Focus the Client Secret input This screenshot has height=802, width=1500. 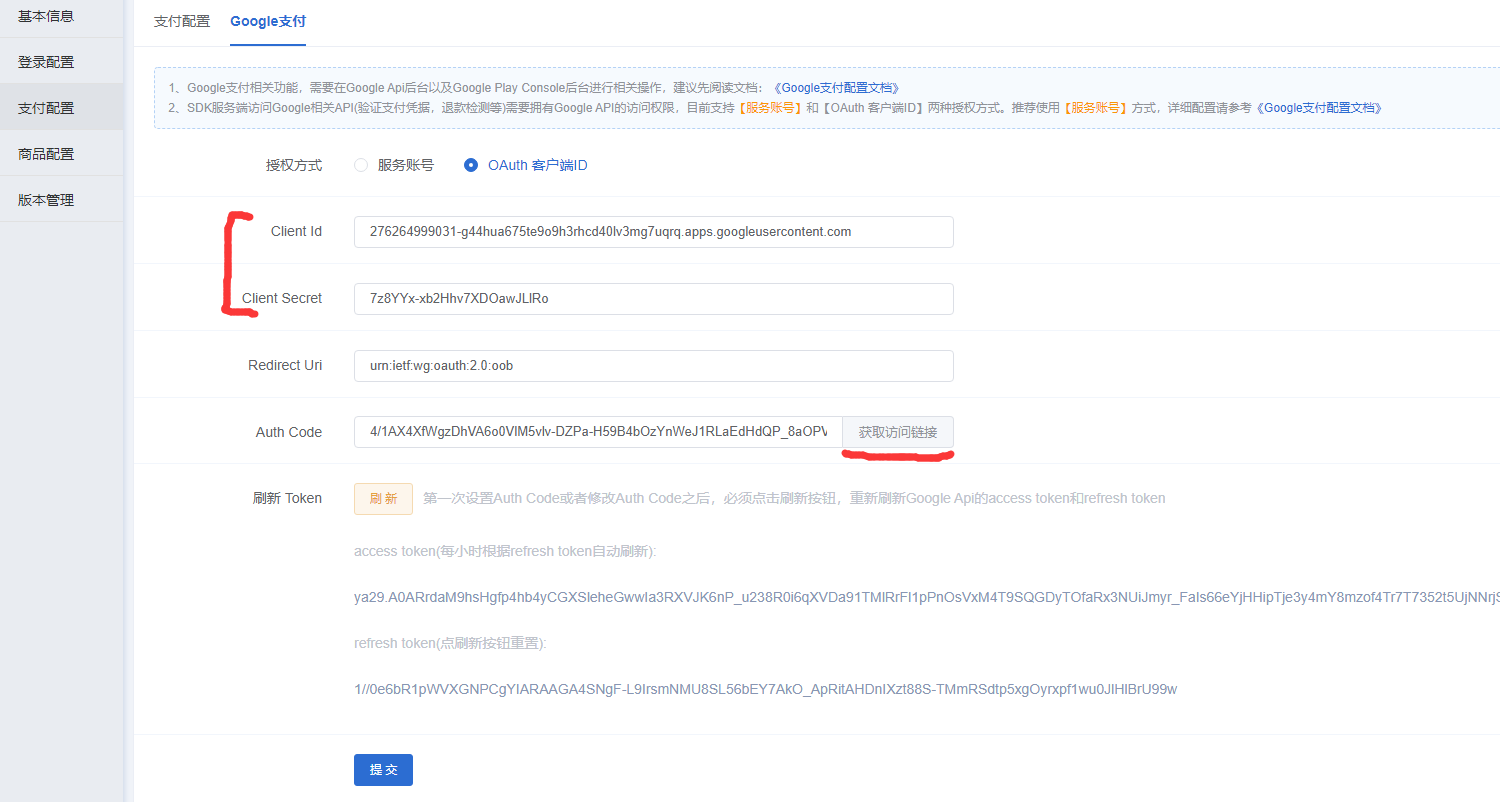click(x=653, y=298)
